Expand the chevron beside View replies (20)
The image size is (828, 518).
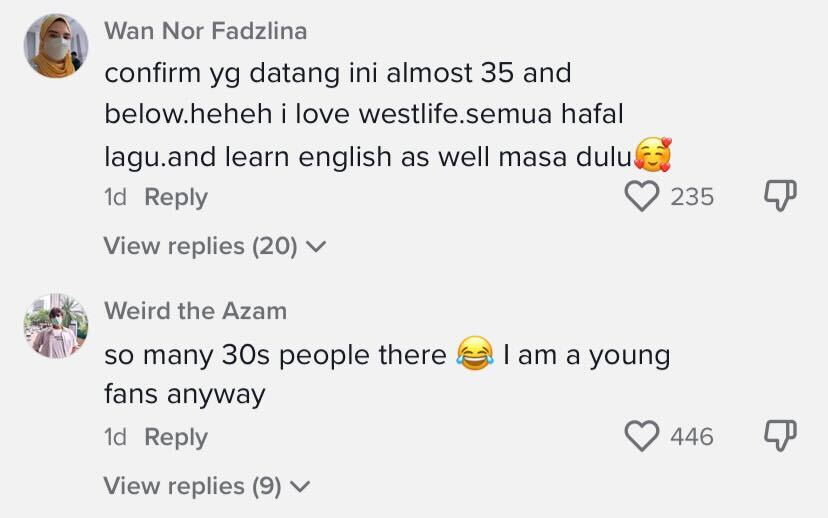315,247
